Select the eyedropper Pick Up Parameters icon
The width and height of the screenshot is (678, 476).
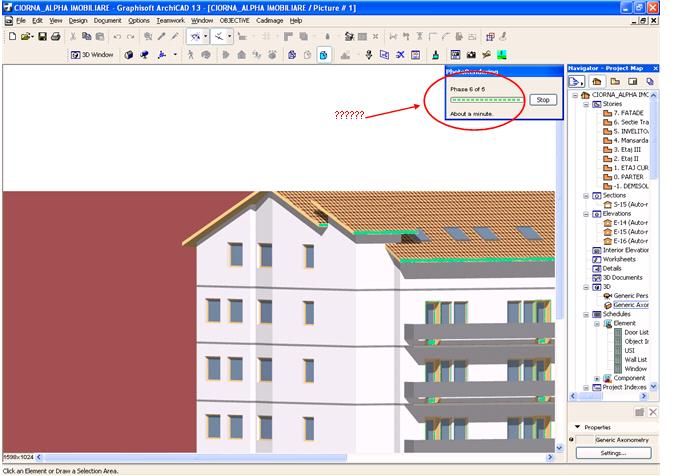tap(161, 37)
